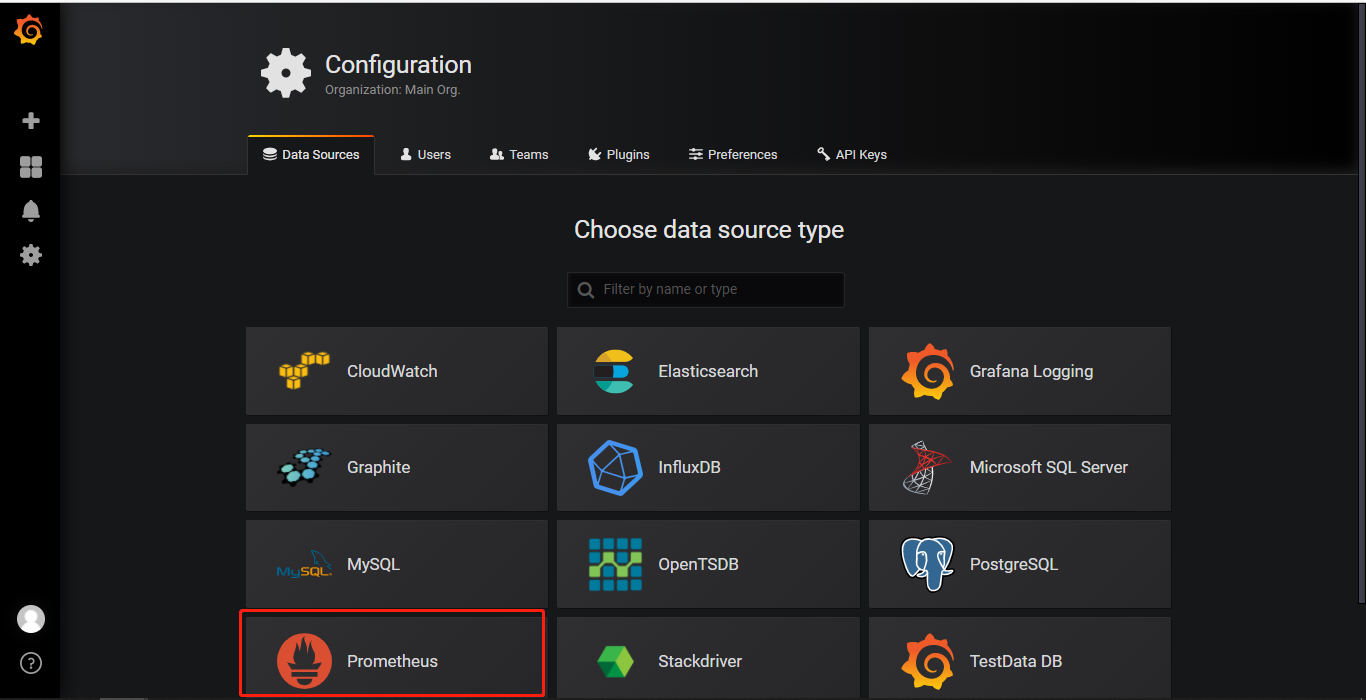Click the vertical page scrollbar
The image size is (1366, 700).
pos(1361,300)
